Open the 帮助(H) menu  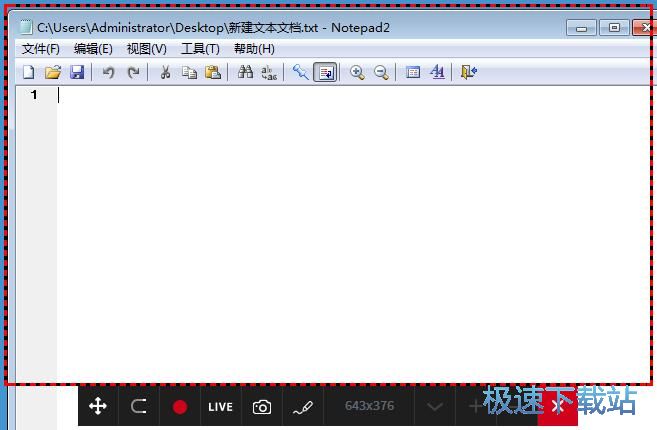(x=254, y=49)
